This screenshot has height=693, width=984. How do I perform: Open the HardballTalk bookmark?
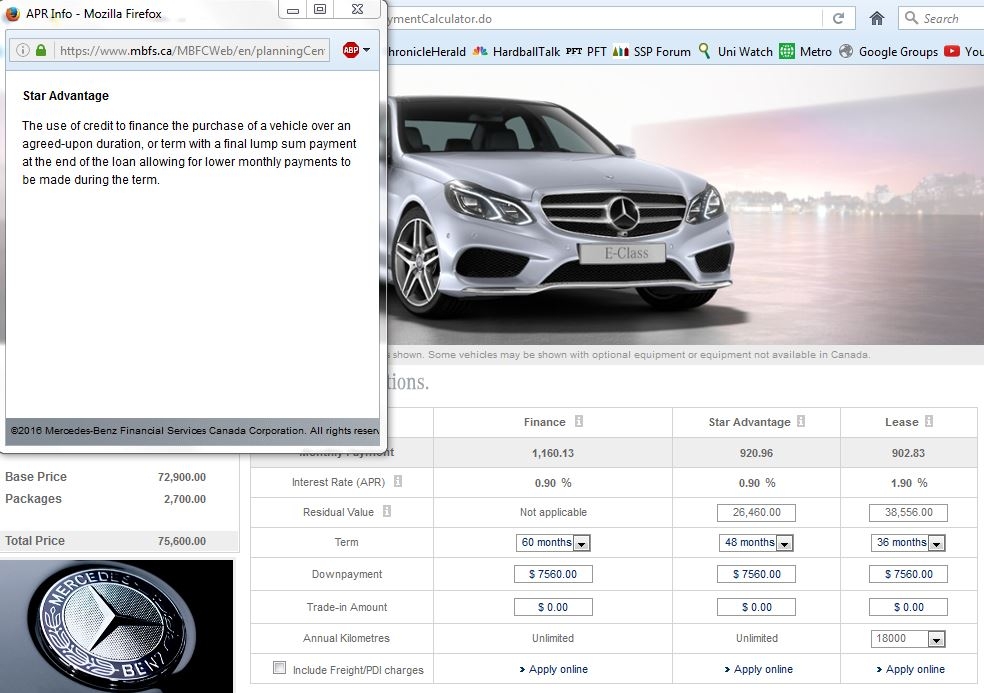[516, 51]
